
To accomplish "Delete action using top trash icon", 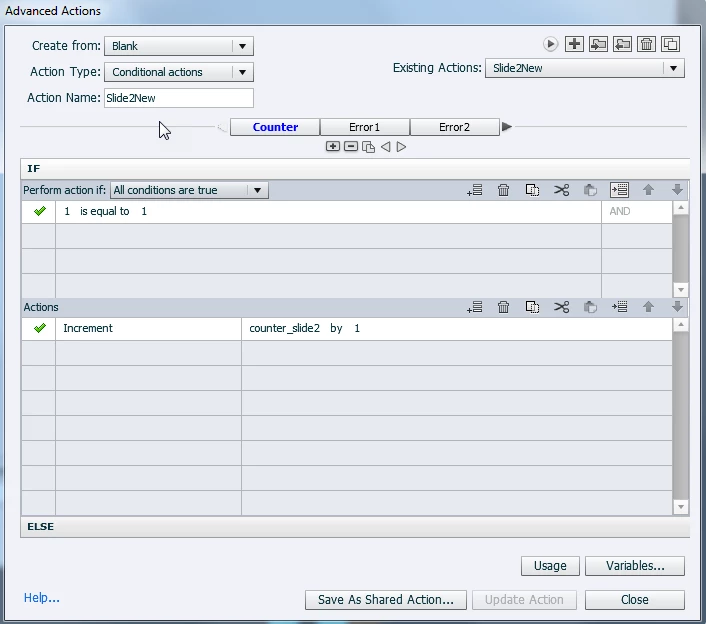I will coord(647,44).
